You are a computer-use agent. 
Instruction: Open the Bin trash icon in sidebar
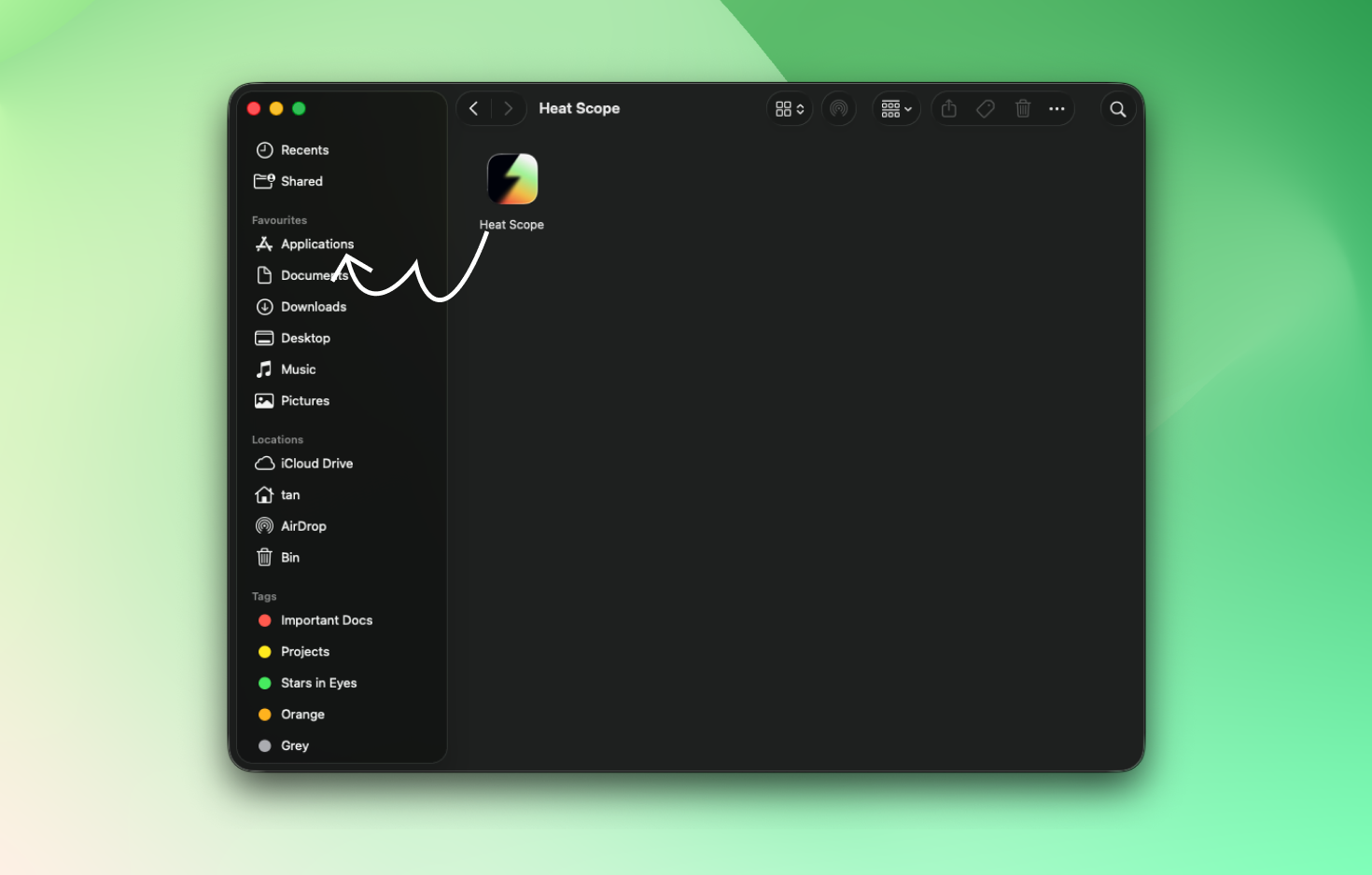(265, 558)
